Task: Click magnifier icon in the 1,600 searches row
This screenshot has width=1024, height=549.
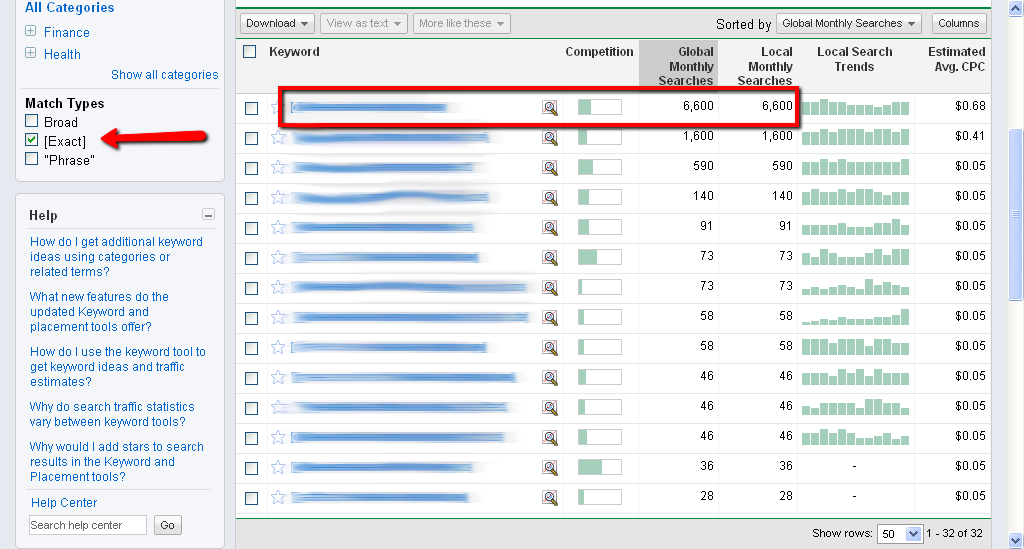Action: pyautogui.click(x=550, y=138)
